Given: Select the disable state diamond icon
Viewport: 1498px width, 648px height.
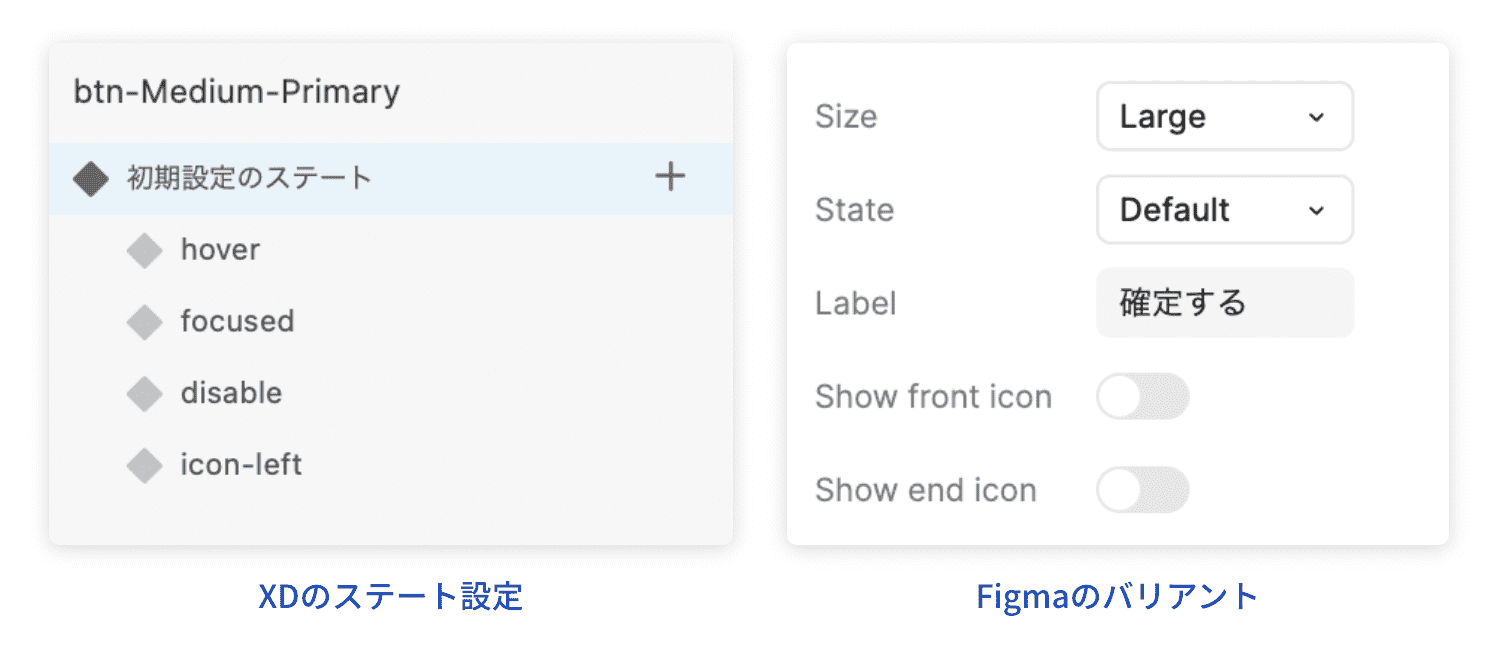Looking at the screenshot, I should (x=145, y=393).
